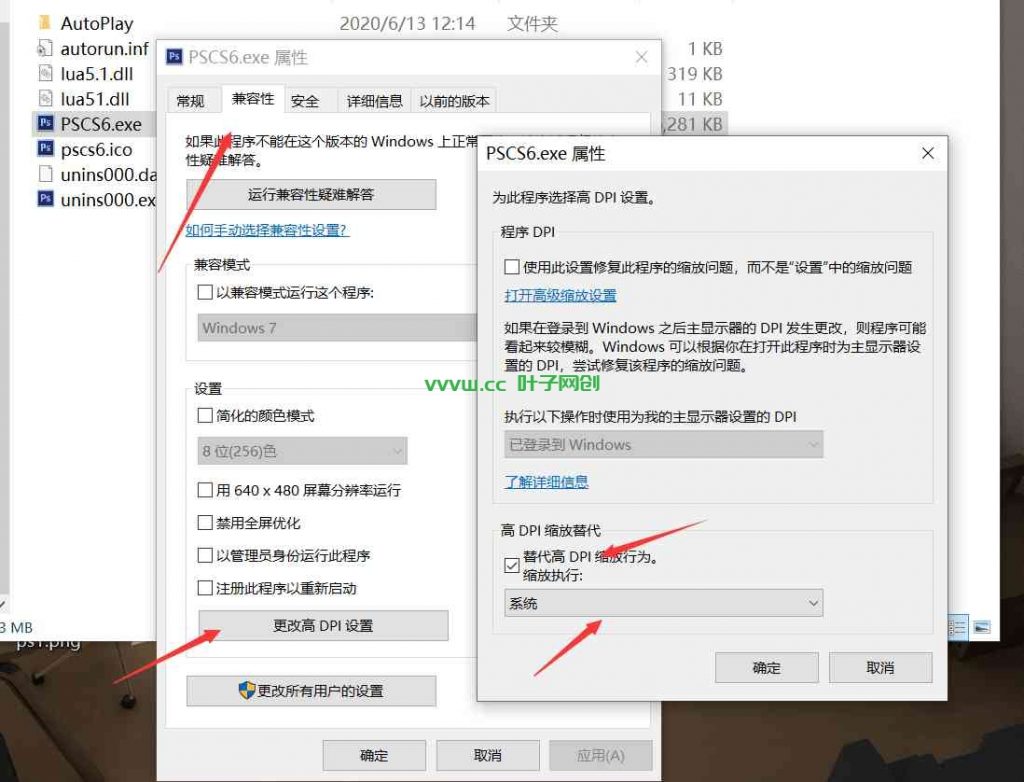Switch Explorer to large thumbnails view icon
Image resolution: width=1024 pixels, height=782 pixels.
[982, 628]
